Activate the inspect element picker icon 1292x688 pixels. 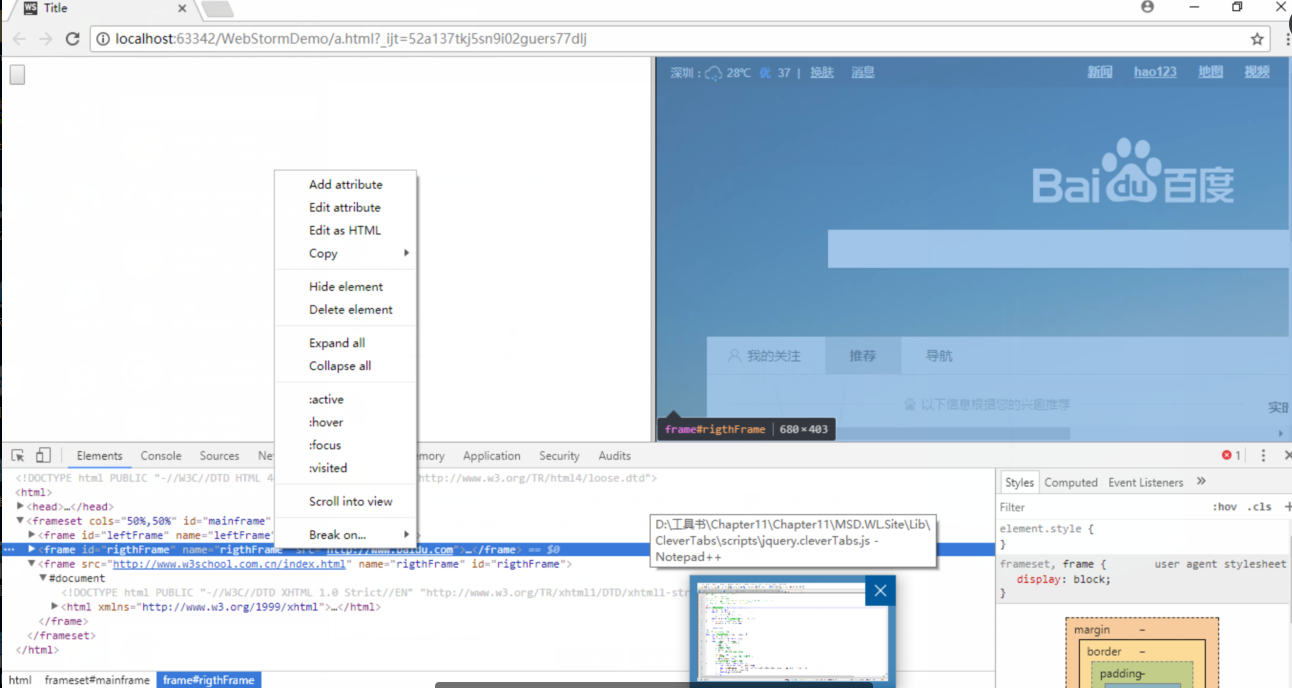pos(18,455)
